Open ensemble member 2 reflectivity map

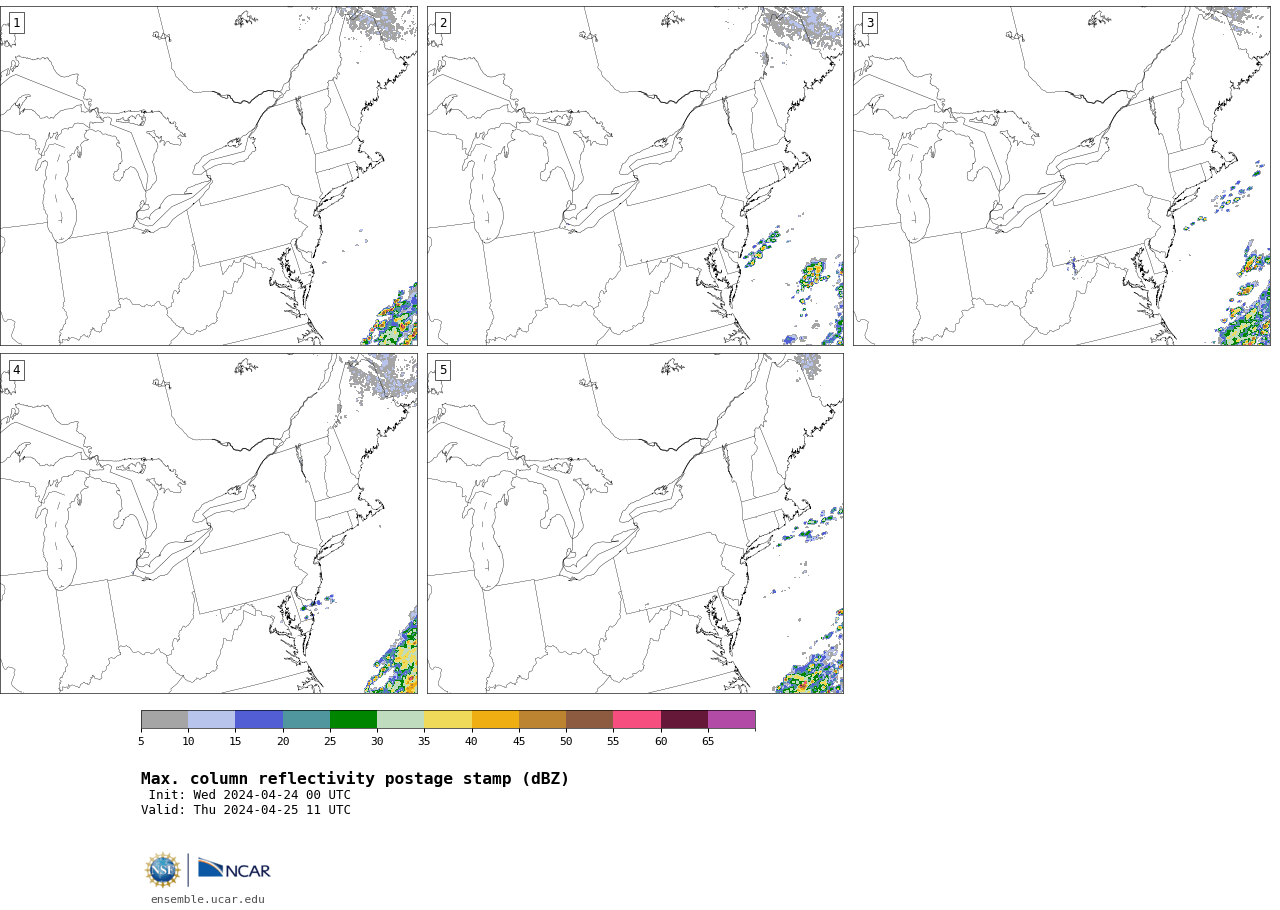[x=635, y=176]
